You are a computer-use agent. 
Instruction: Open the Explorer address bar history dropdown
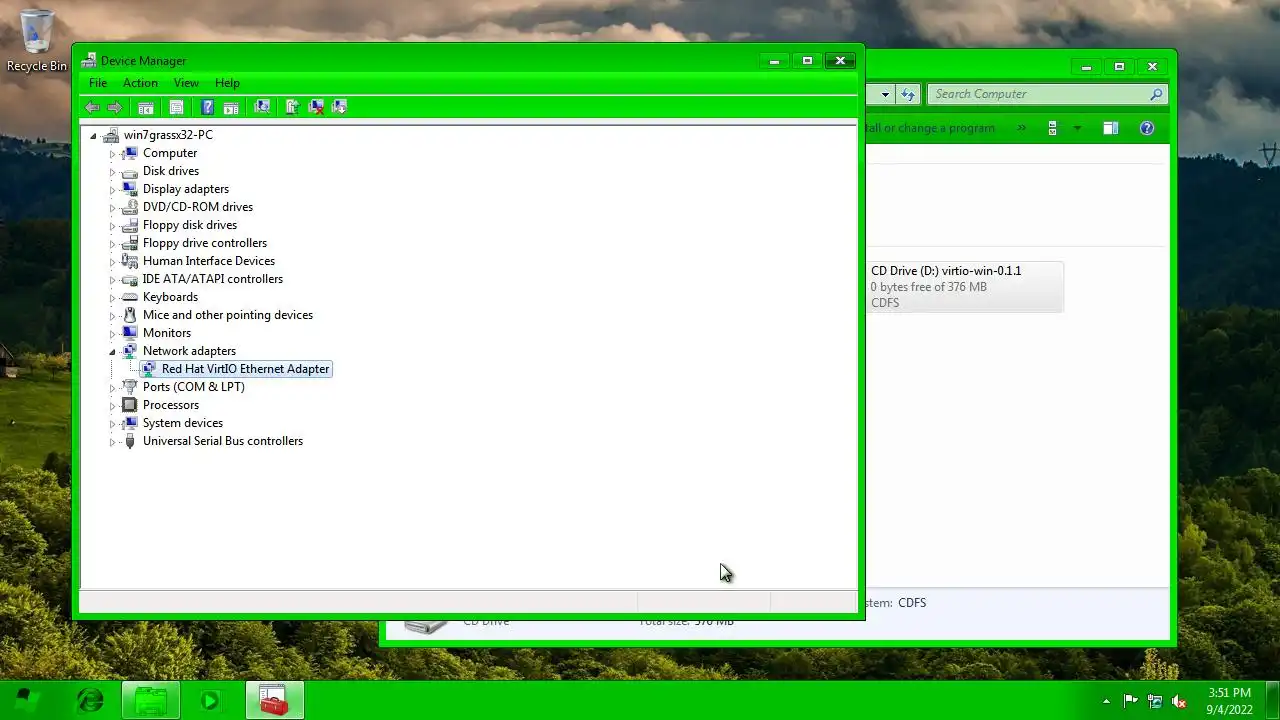click(x=885, y=94)
